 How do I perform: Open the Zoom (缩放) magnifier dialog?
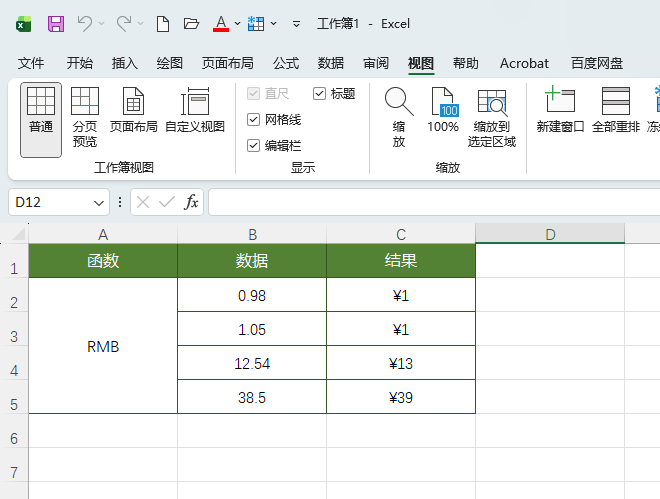pos(399,117)
